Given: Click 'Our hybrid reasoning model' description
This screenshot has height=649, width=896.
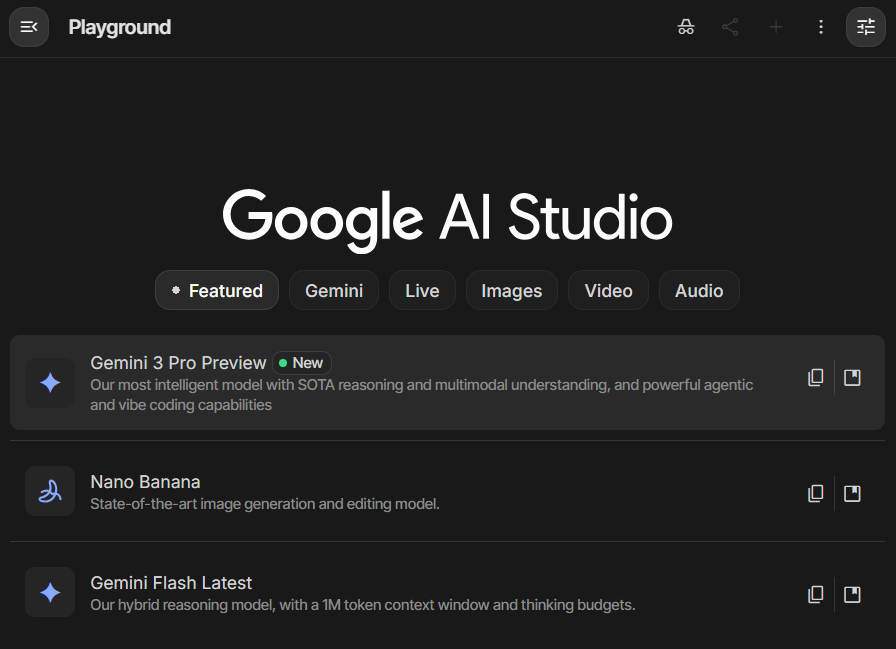Looking at the screenshot, I should (x=363, y=604).
